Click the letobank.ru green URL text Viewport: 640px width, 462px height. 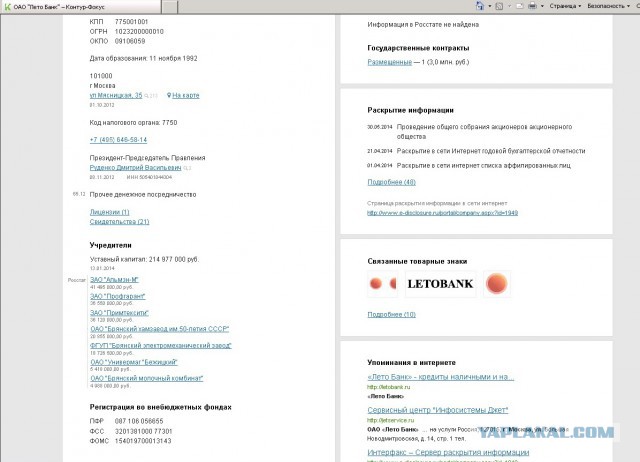(x=388, y=387)
